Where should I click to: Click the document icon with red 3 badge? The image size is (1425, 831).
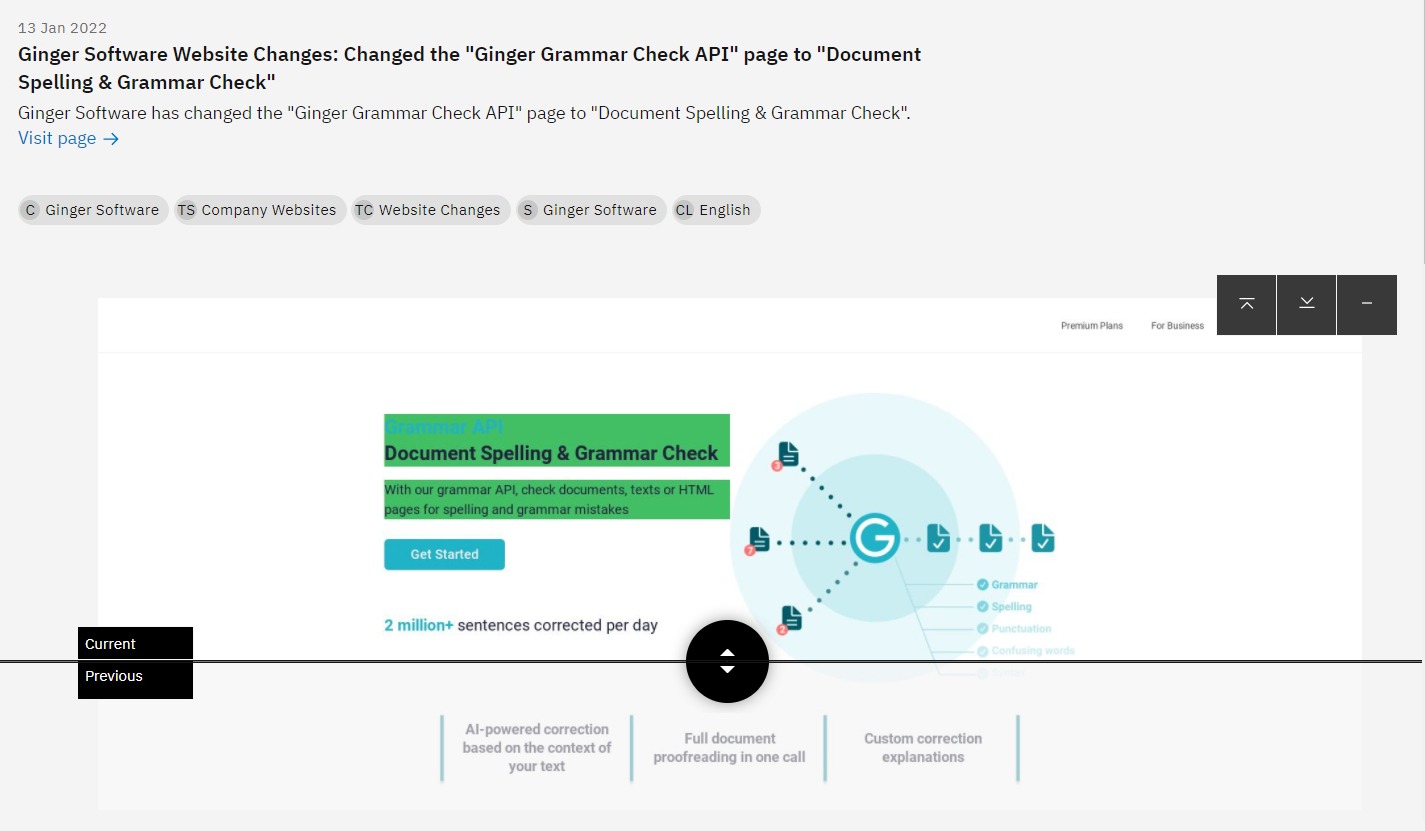pos(786,455)
